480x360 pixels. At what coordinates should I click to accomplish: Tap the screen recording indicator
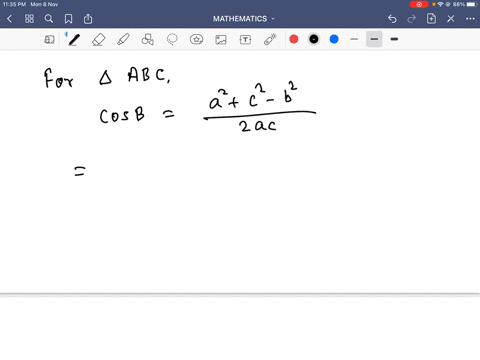point(419,4)
